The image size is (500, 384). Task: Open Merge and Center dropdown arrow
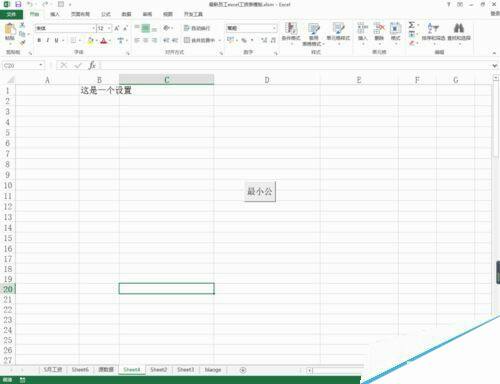220,40
